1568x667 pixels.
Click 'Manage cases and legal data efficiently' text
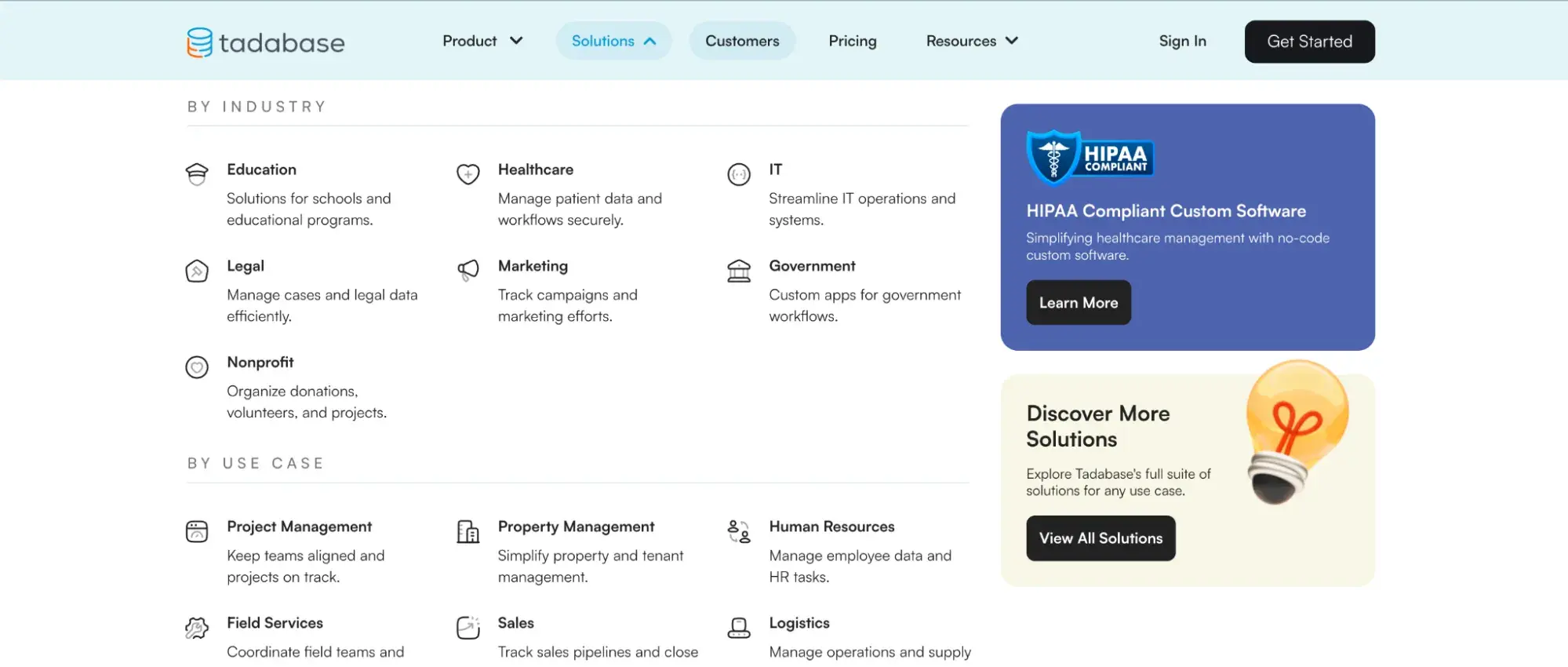click(322, 305)
